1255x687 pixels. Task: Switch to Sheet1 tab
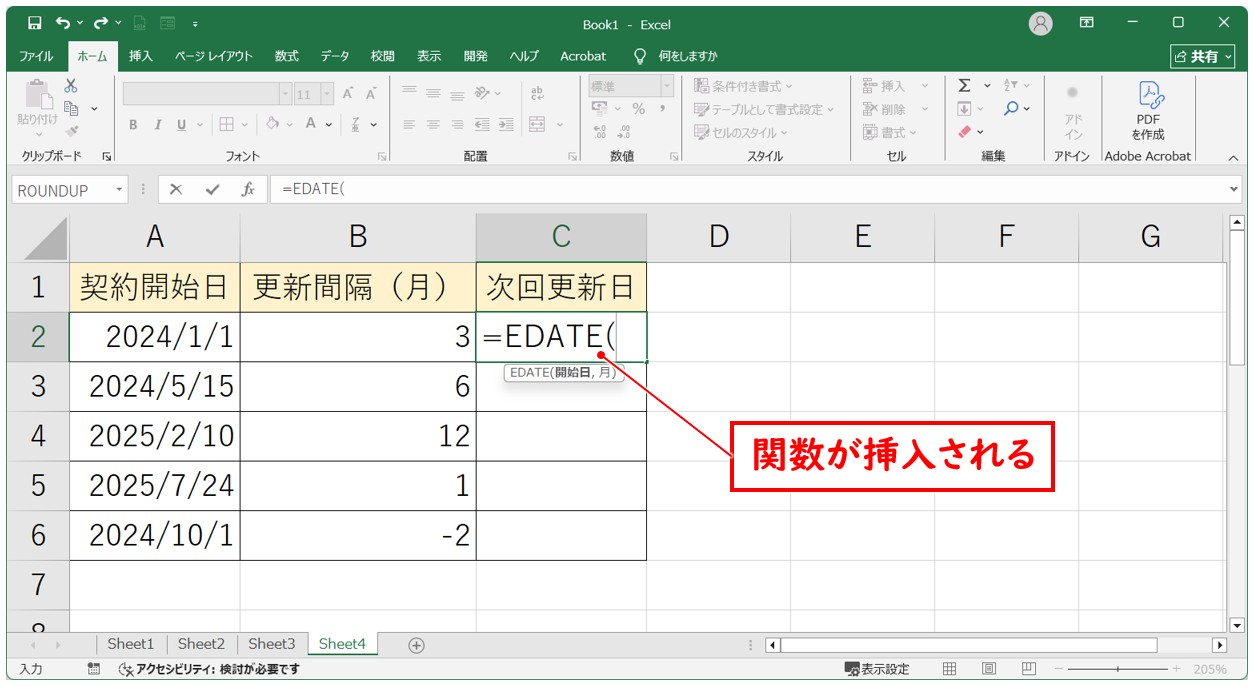pyautogui.click(x=131, y=645)
